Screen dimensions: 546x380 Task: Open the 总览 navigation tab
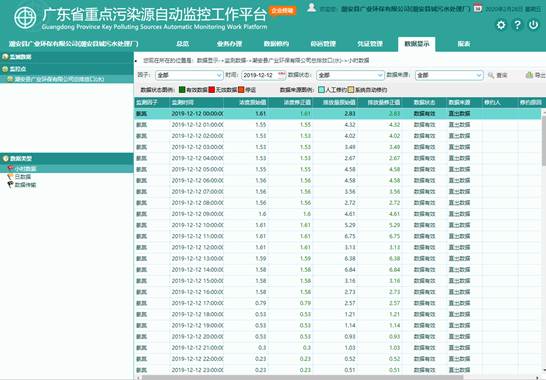[x=182, y=44]
